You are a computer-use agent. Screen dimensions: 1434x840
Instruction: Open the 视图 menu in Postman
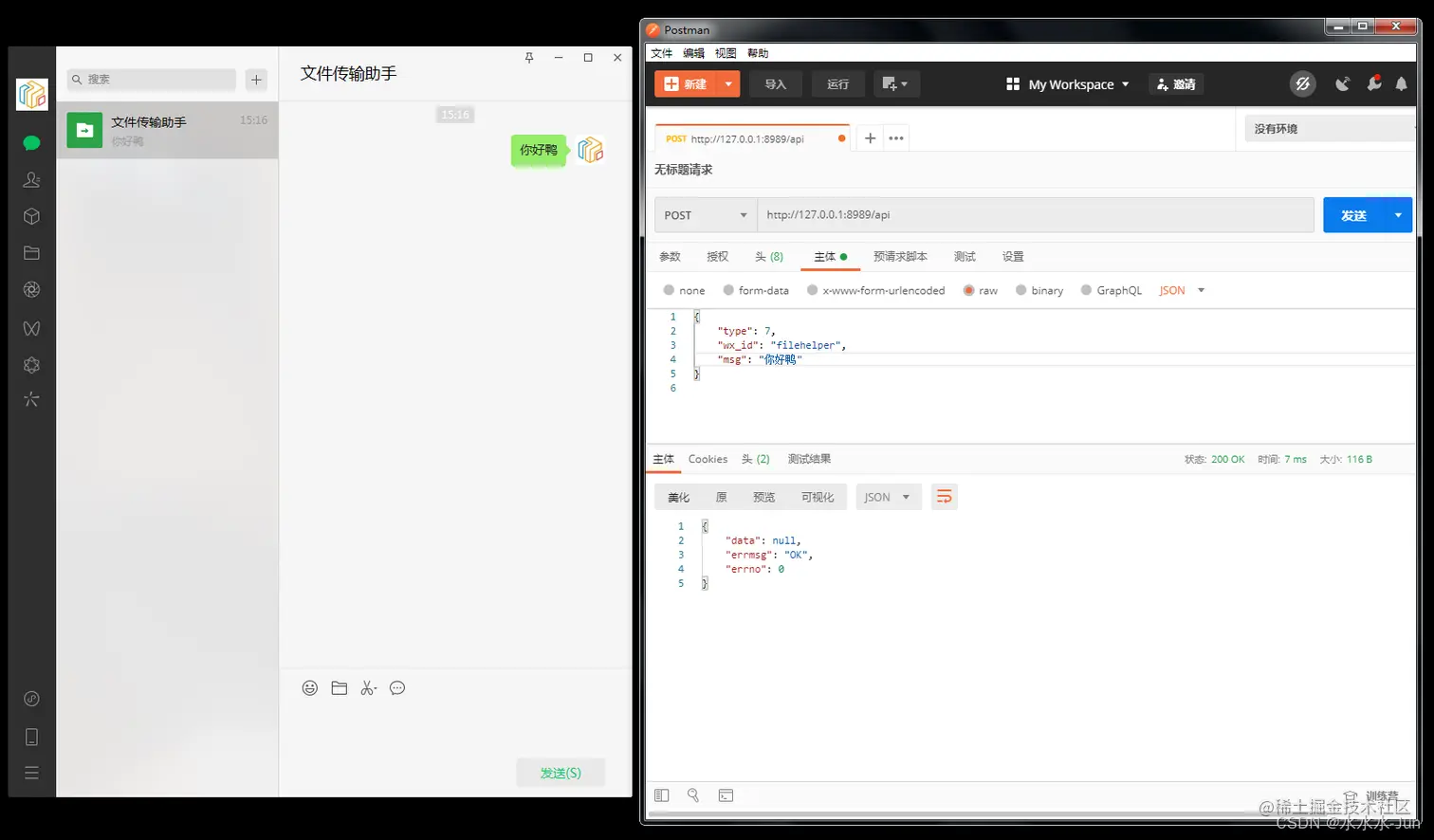[726, 53]
